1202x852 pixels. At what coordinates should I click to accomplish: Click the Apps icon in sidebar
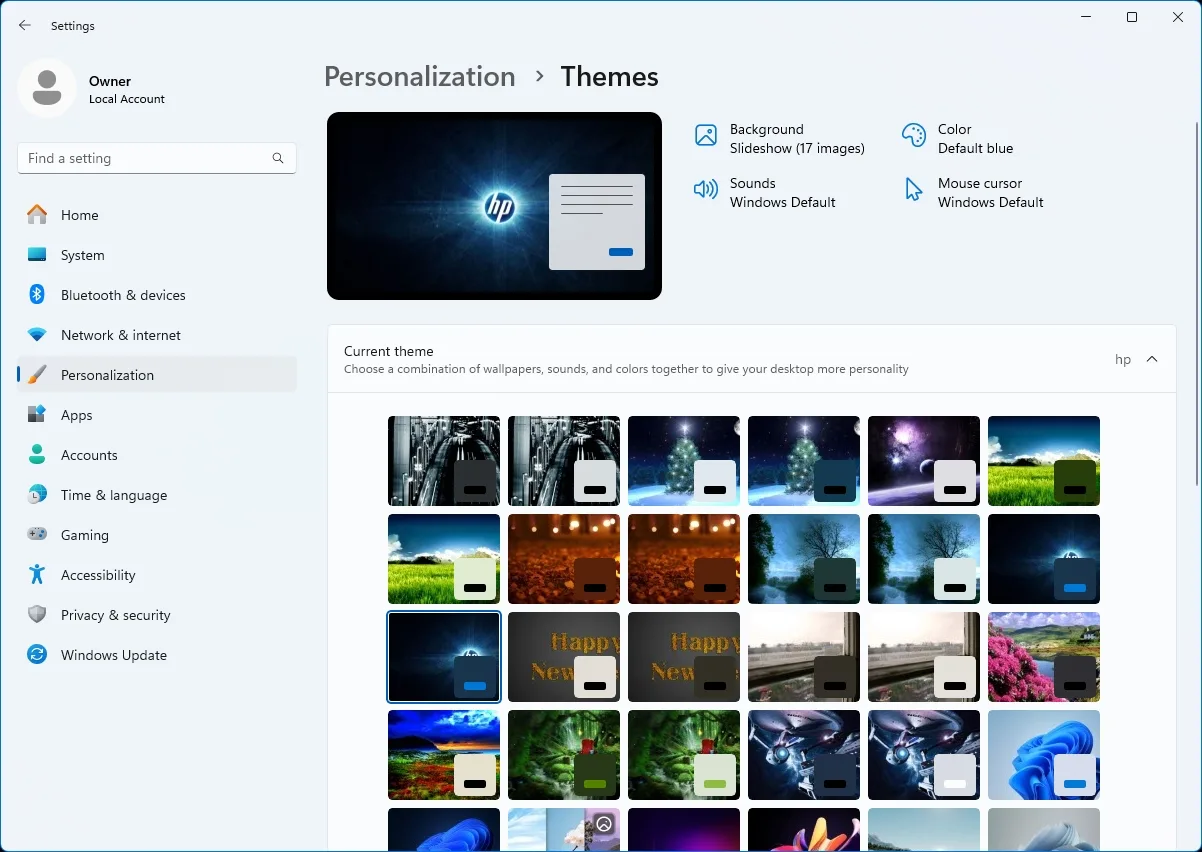[x=37, y=415]
